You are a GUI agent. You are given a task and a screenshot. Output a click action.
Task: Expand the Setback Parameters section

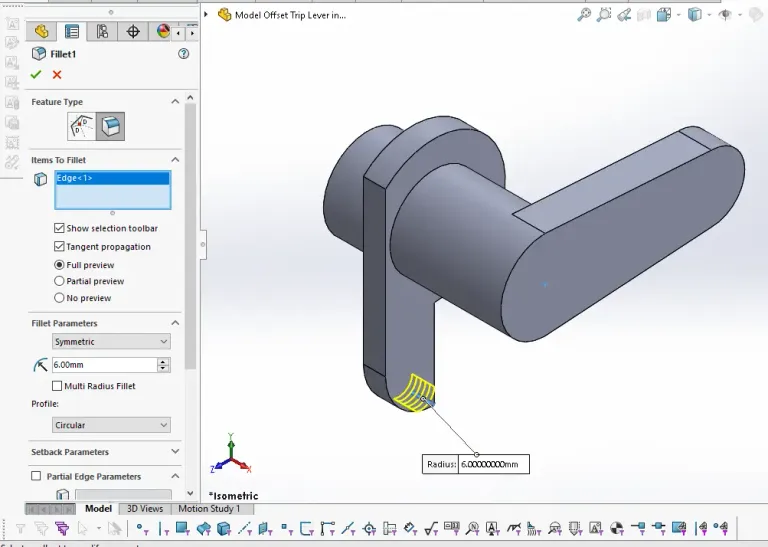175,452
